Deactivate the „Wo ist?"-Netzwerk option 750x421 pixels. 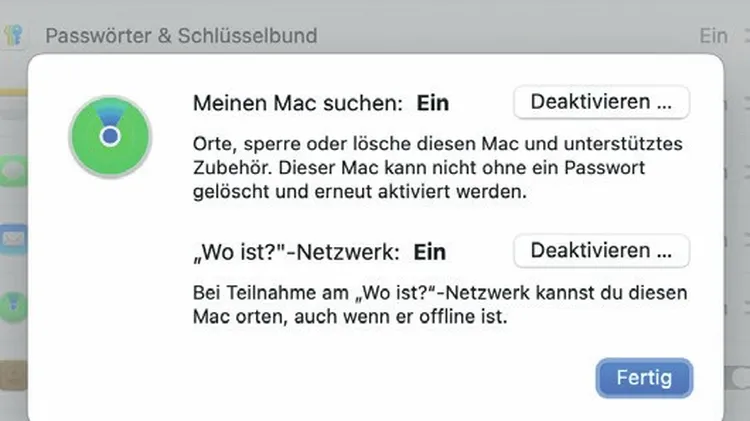click(x=601, y=251)
